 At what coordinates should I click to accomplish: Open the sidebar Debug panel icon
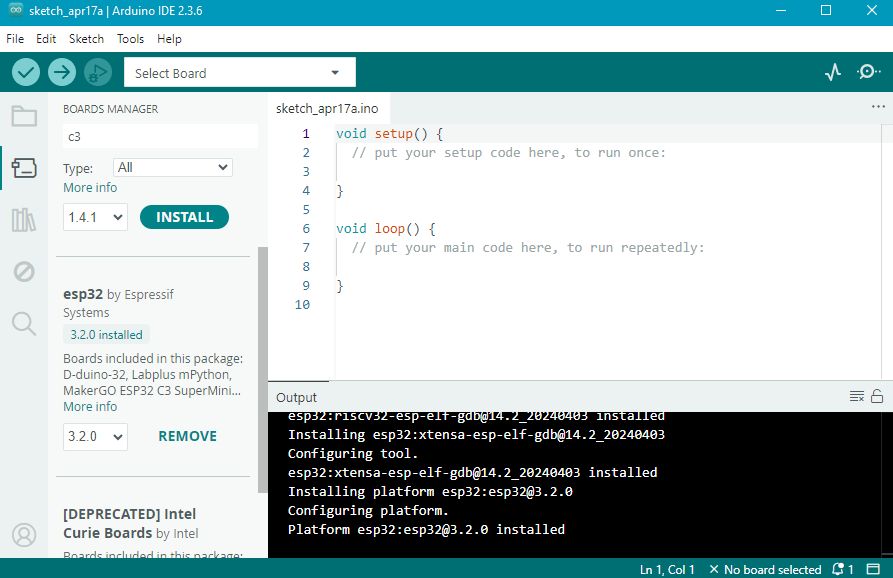coord(24,271)
